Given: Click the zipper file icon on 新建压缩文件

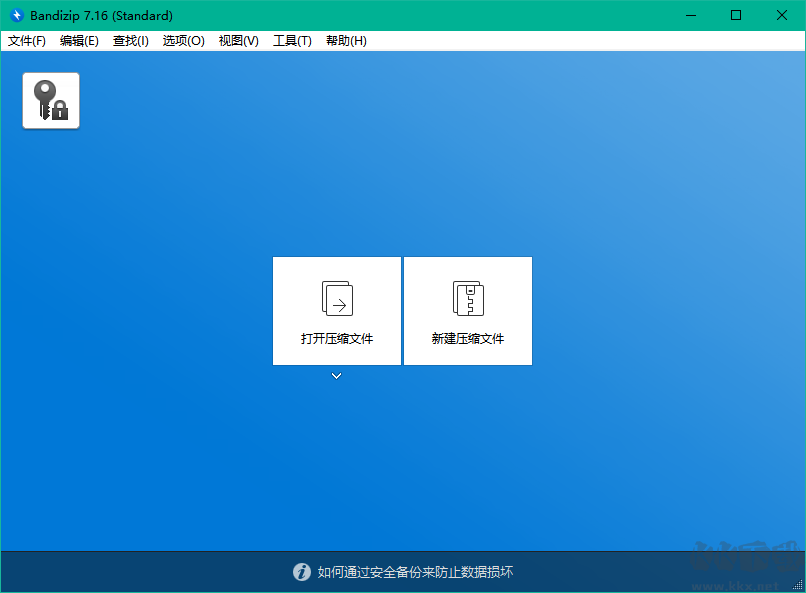Looking at the screenshot, I should 467,297.
